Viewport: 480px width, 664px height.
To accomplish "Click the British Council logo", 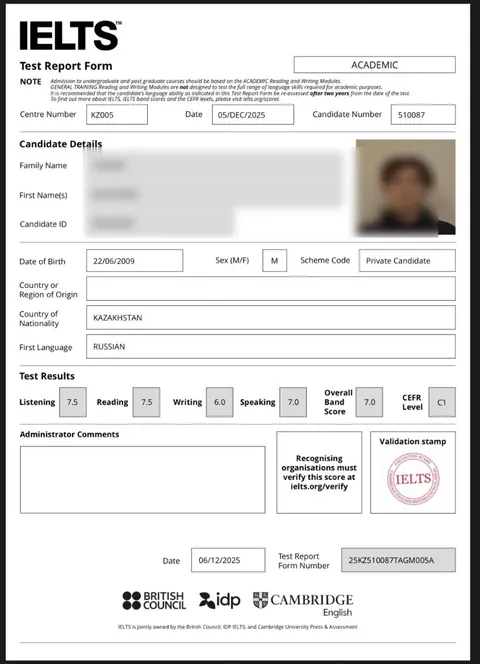I will (154, 600).
